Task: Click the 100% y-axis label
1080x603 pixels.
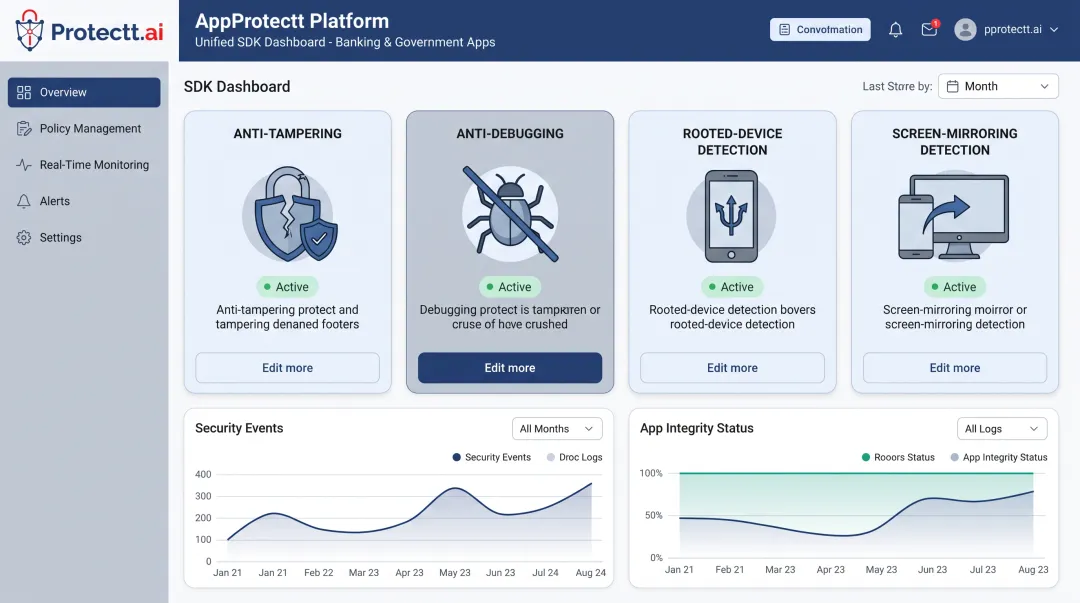Action: tap(651, 473)
